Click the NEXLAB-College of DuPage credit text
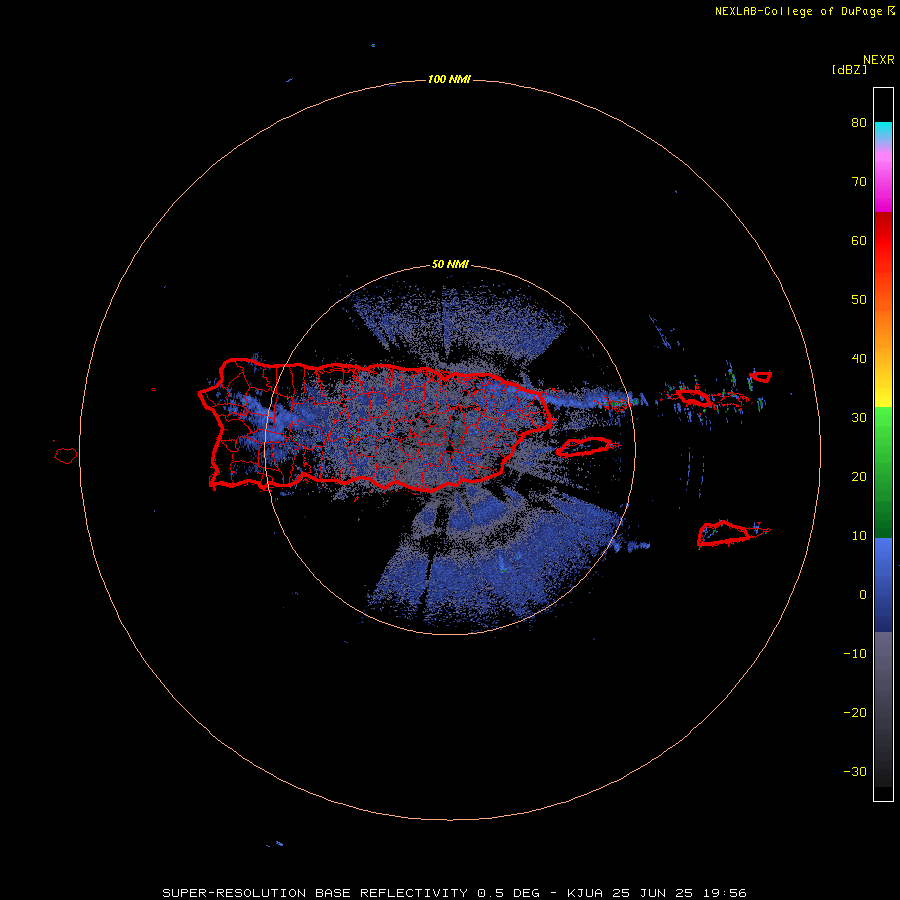 click(804, 11)
